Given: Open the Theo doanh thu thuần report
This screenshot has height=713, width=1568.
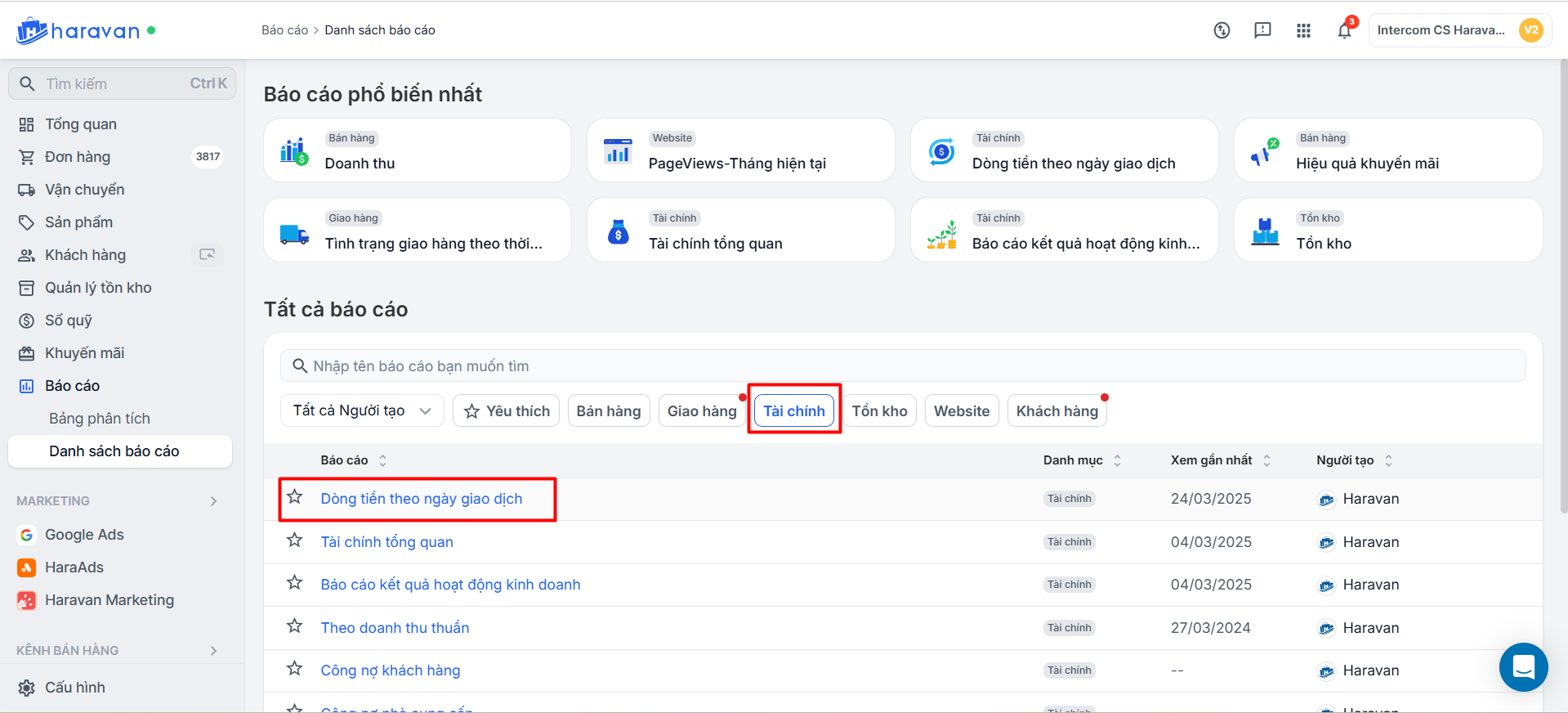Looking at the screenshot, I should coord(395,628).
